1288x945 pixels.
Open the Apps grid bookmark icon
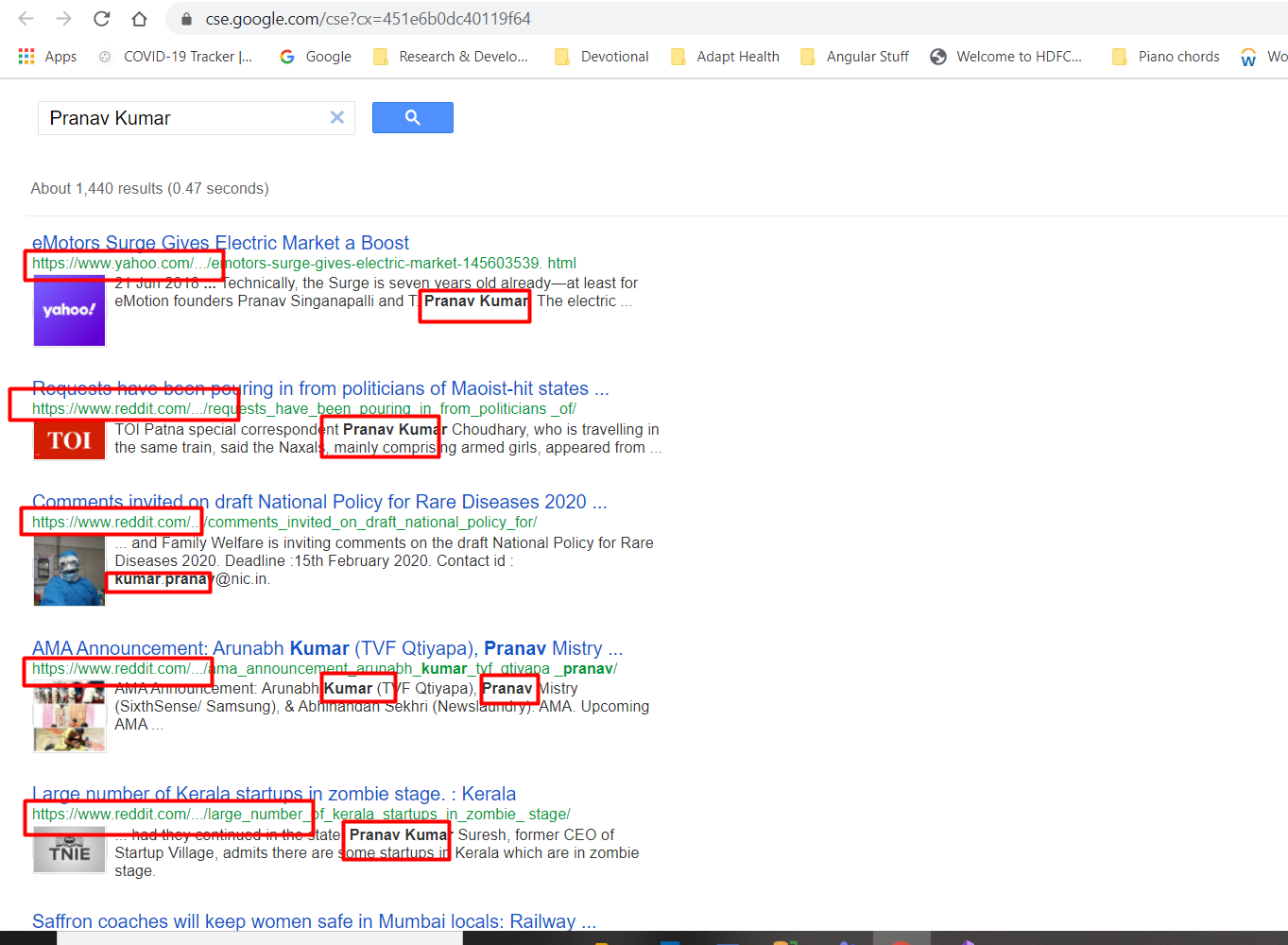tap(26, 57)
